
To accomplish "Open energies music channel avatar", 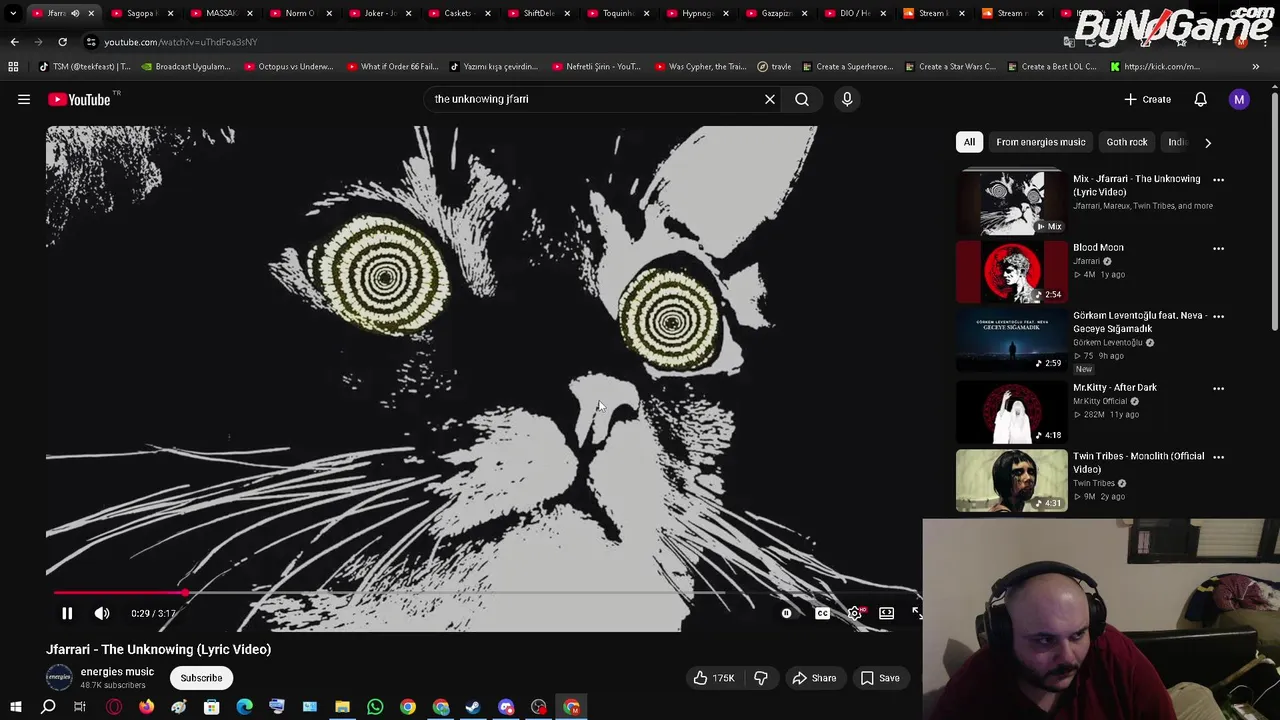I will click(59, 677).
